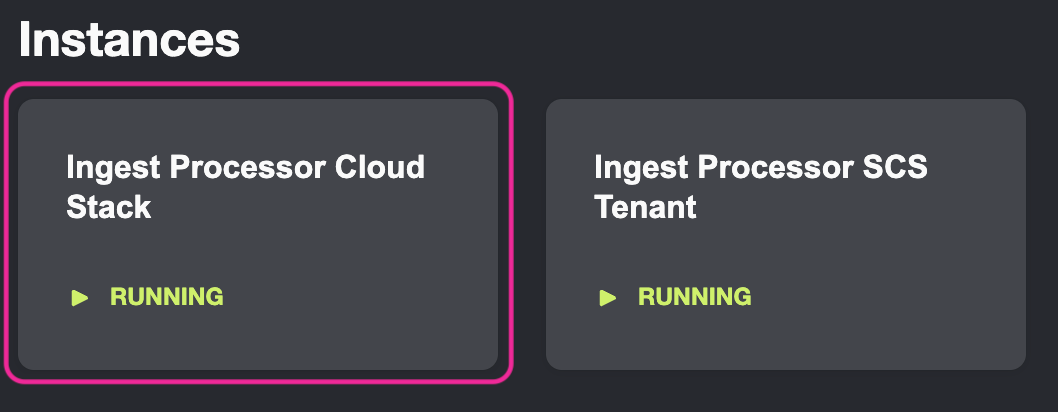Open the Ingest Processor SCS Tenant instance
Image resolution: width=1058 pixels, height=412 pixels.
786,234
